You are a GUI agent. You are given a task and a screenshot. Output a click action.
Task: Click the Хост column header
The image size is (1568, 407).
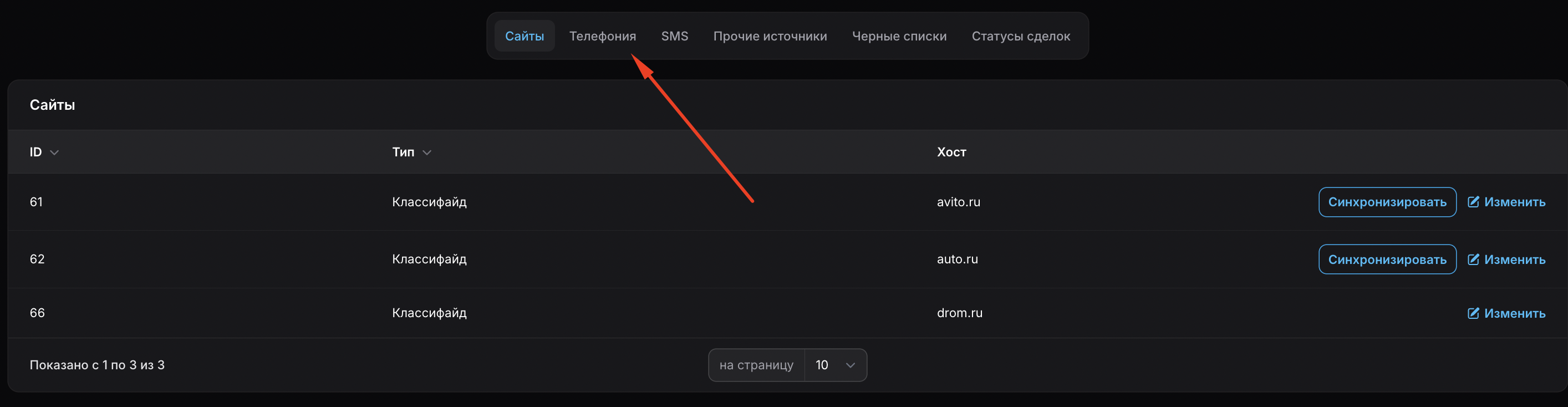point(951,152)
